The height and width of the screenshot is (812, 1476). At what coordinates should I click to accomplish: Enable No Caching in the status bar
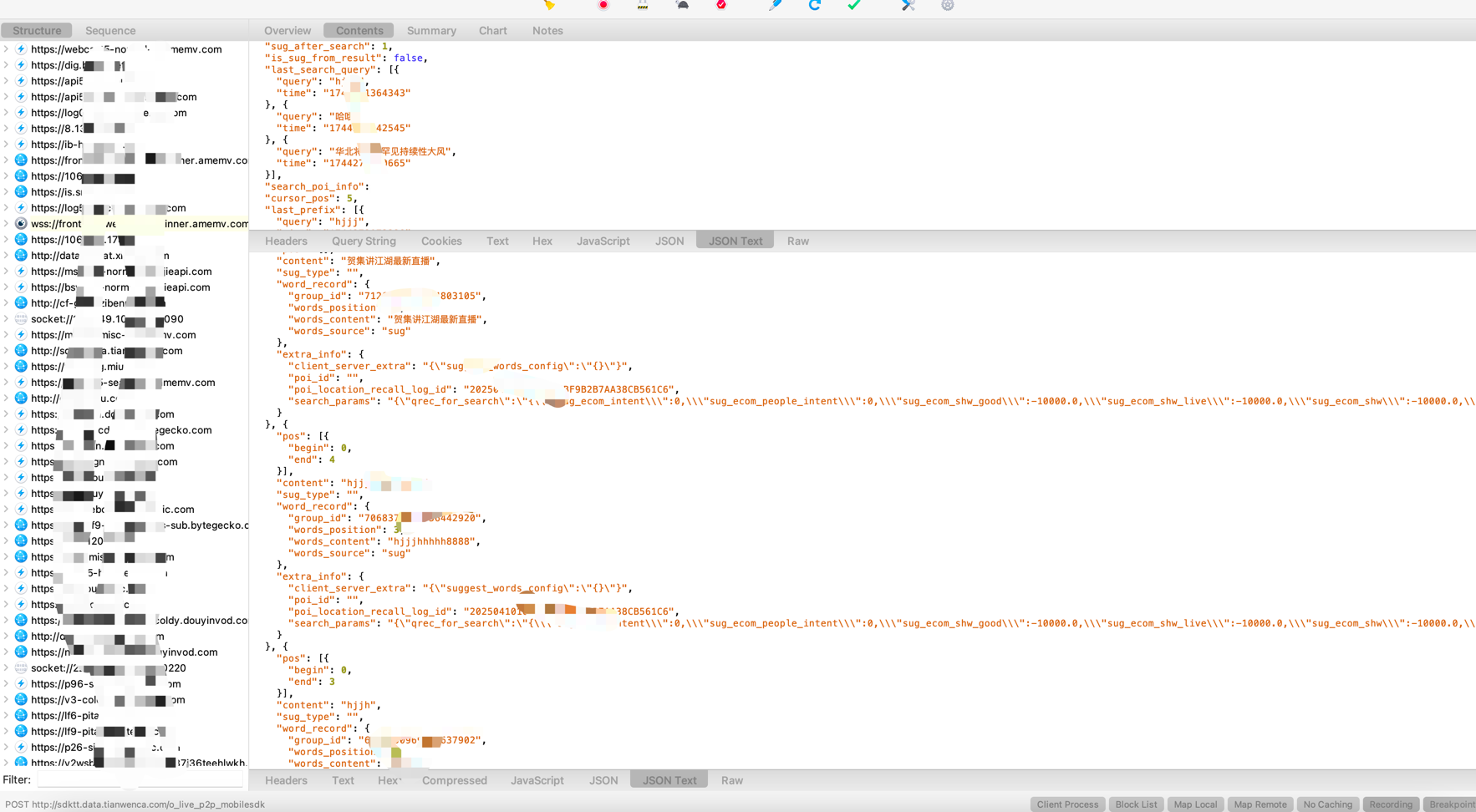1327,804
